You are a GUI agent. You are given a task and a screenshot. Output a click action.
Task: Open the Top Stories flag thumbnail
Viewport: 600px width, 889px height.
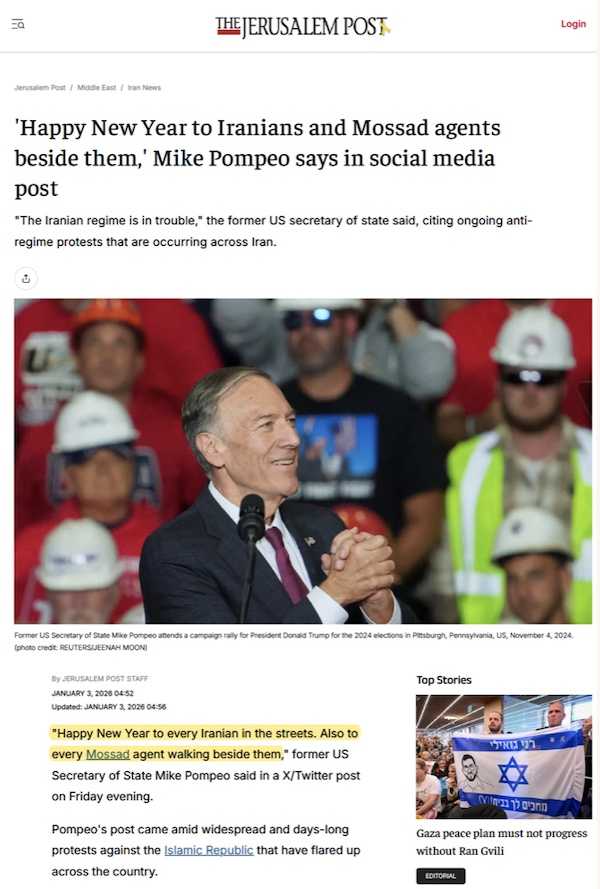(504, 756)
